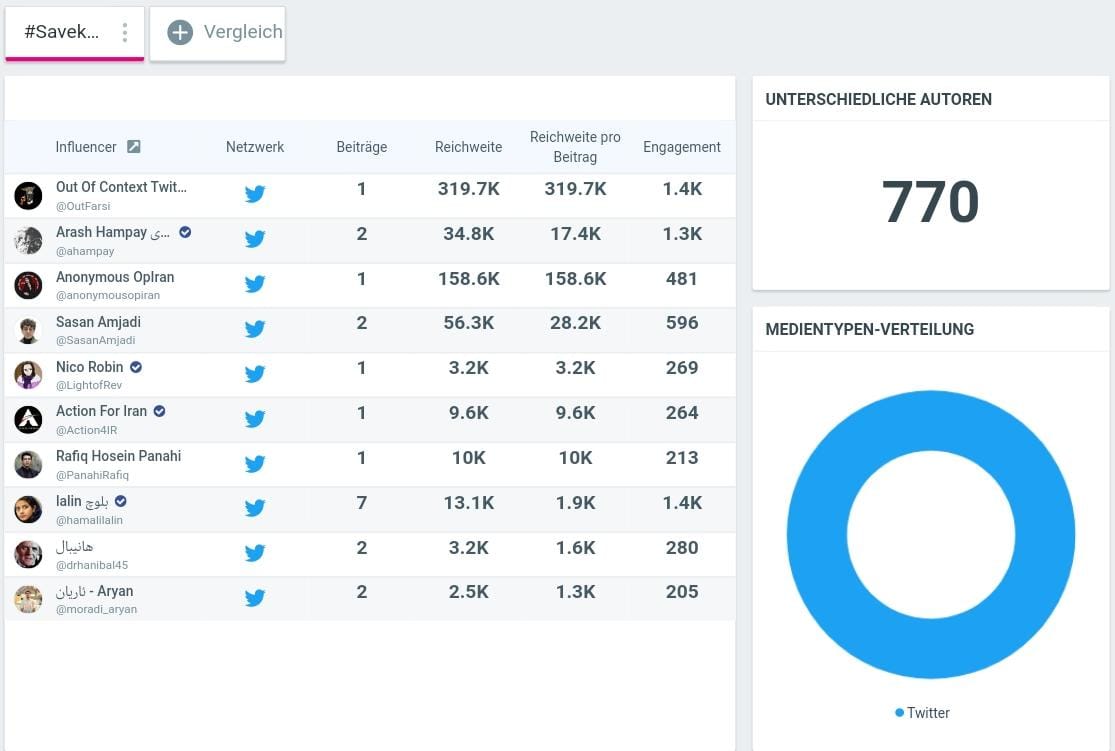This screenshot has height=751, width=1115.
Task: Click Twitter icon in Anonymous OpIran row
Action: pyautogui.click(x=255, y=284)
